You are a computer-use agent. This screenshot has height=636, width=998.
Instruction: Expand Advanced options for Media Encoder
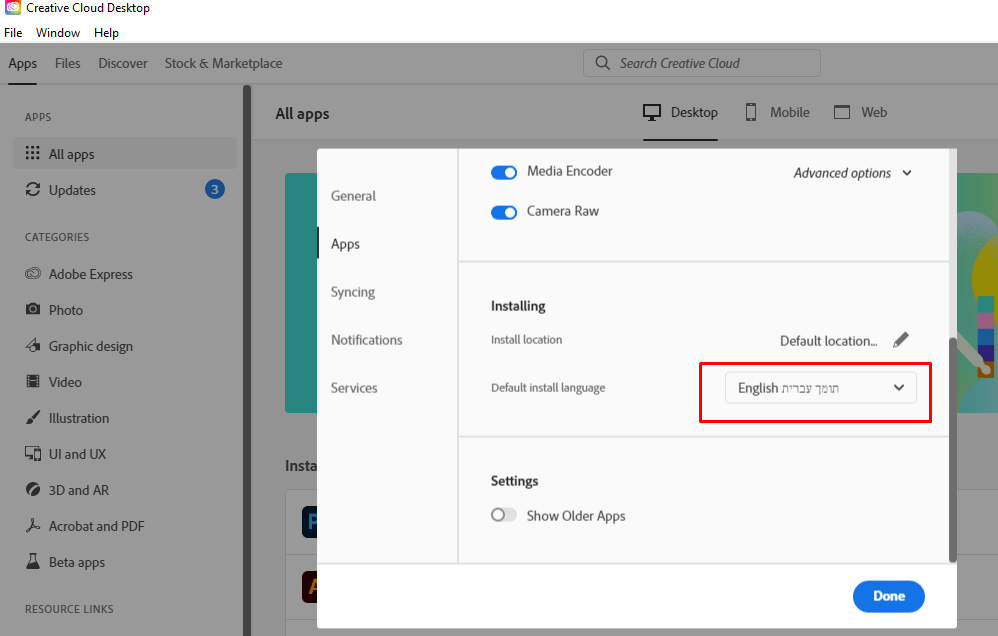coord(852,173)
